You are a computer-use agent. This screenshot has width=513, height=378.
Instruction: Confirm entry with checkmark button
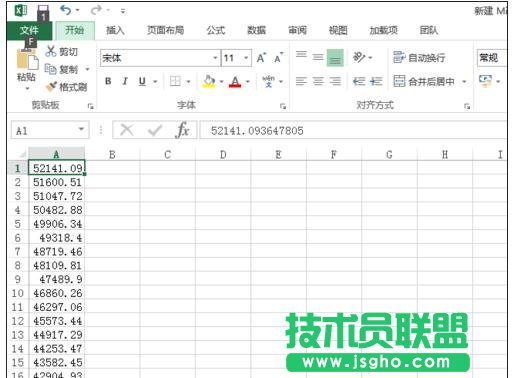(x=155, y=130)
